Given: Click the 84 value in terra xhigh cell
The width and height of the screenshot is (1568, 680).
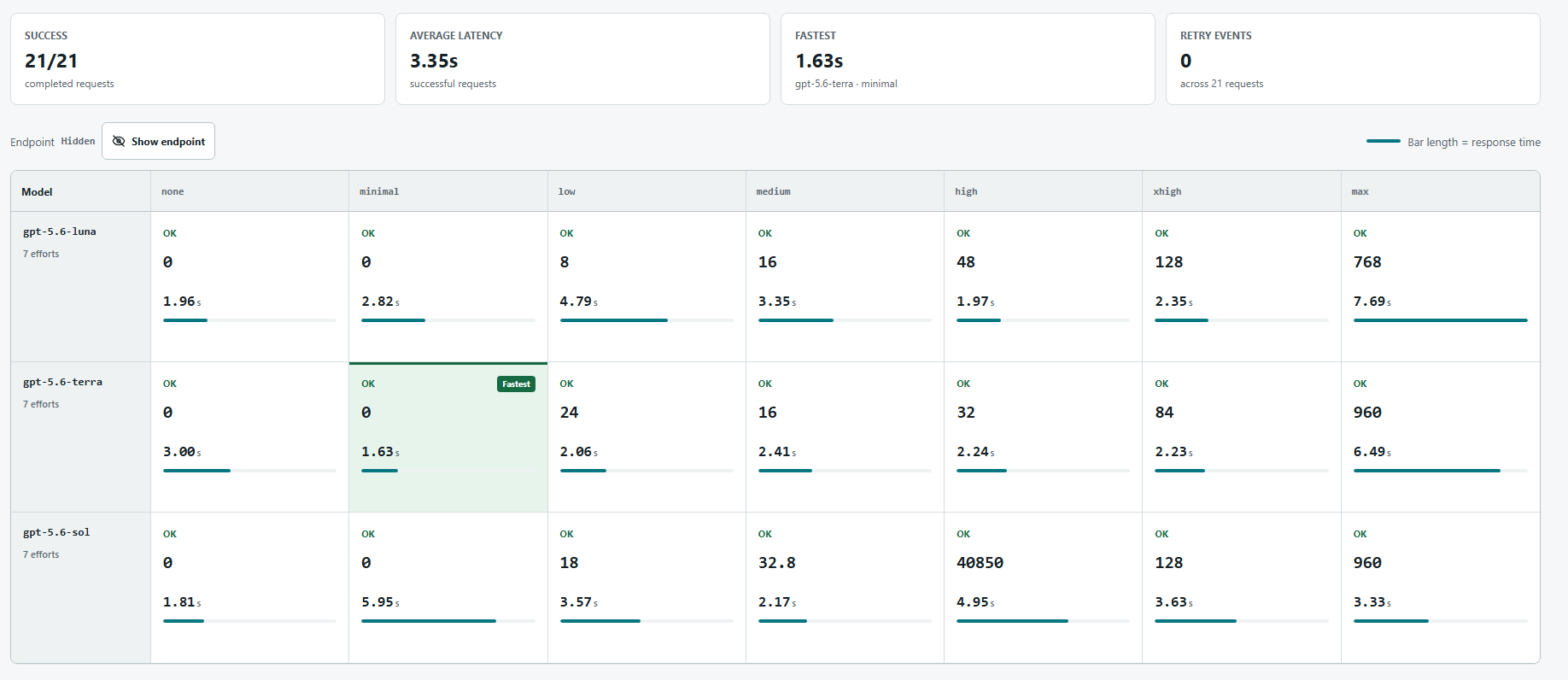Looking at the screenshot, I should click(x=1164, y=413).
